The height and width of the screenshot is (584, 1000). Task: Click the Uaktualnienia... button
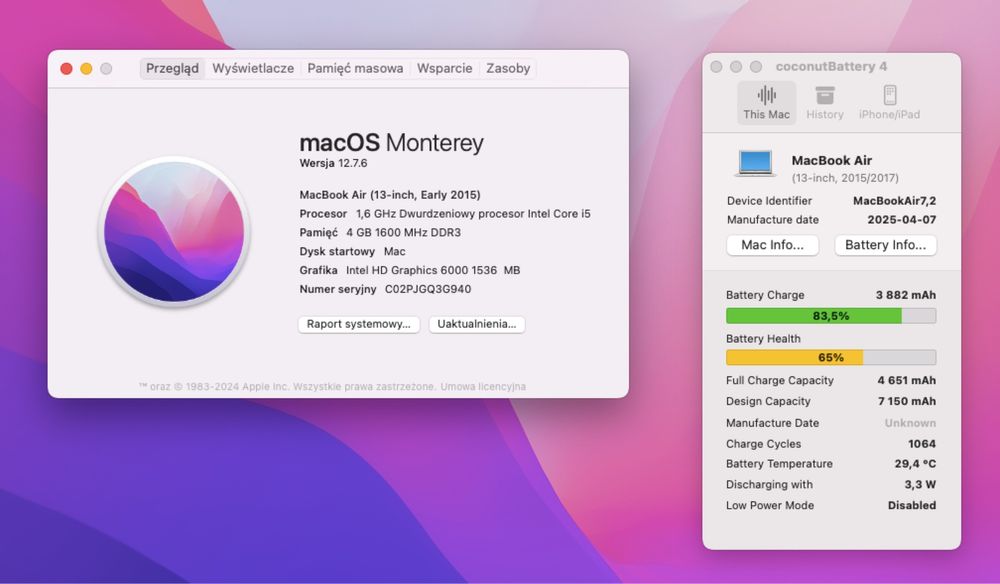point(476,324)
